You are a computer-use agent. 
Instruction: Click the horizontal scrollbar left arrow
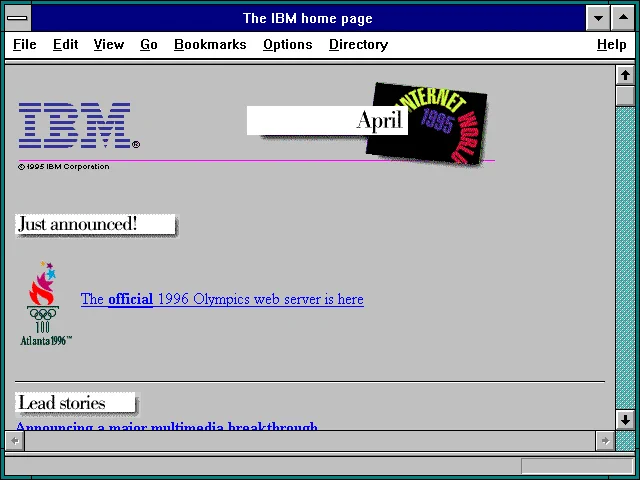click(x=15, y=441)
